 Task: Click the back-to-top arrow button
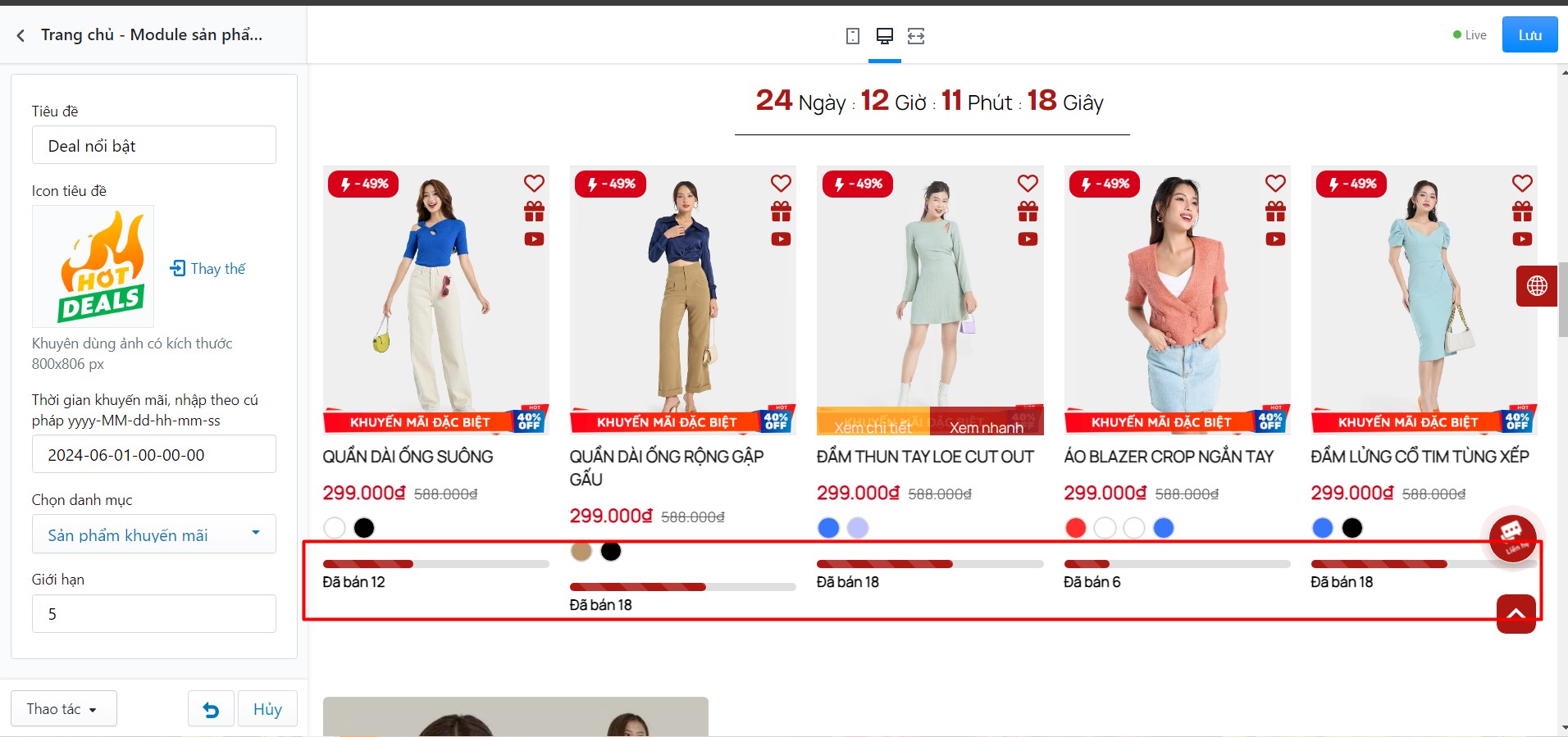coord(1516,613)
